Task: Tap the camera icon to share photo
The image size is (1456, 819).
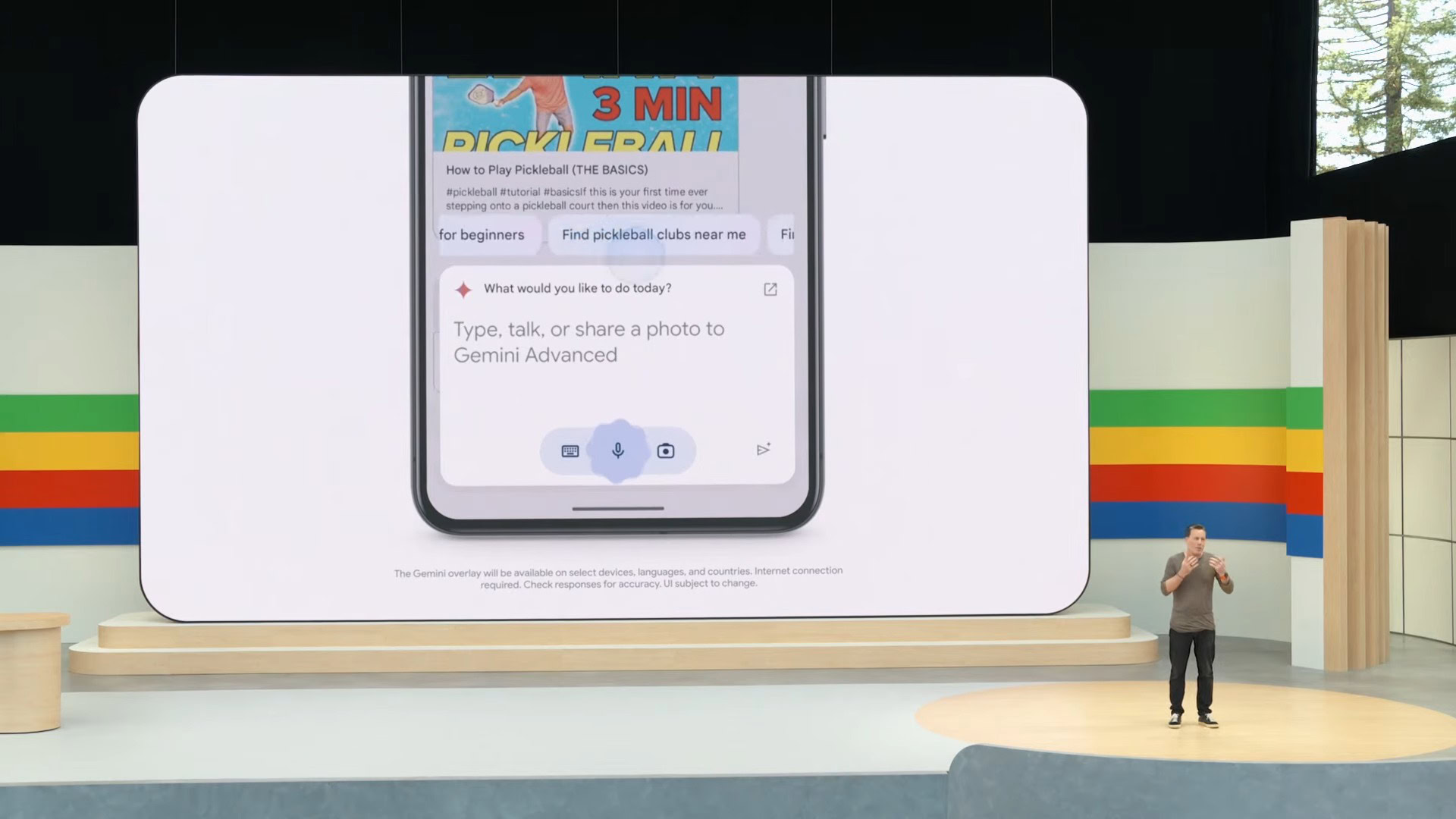Action: [x=665, y=450]
